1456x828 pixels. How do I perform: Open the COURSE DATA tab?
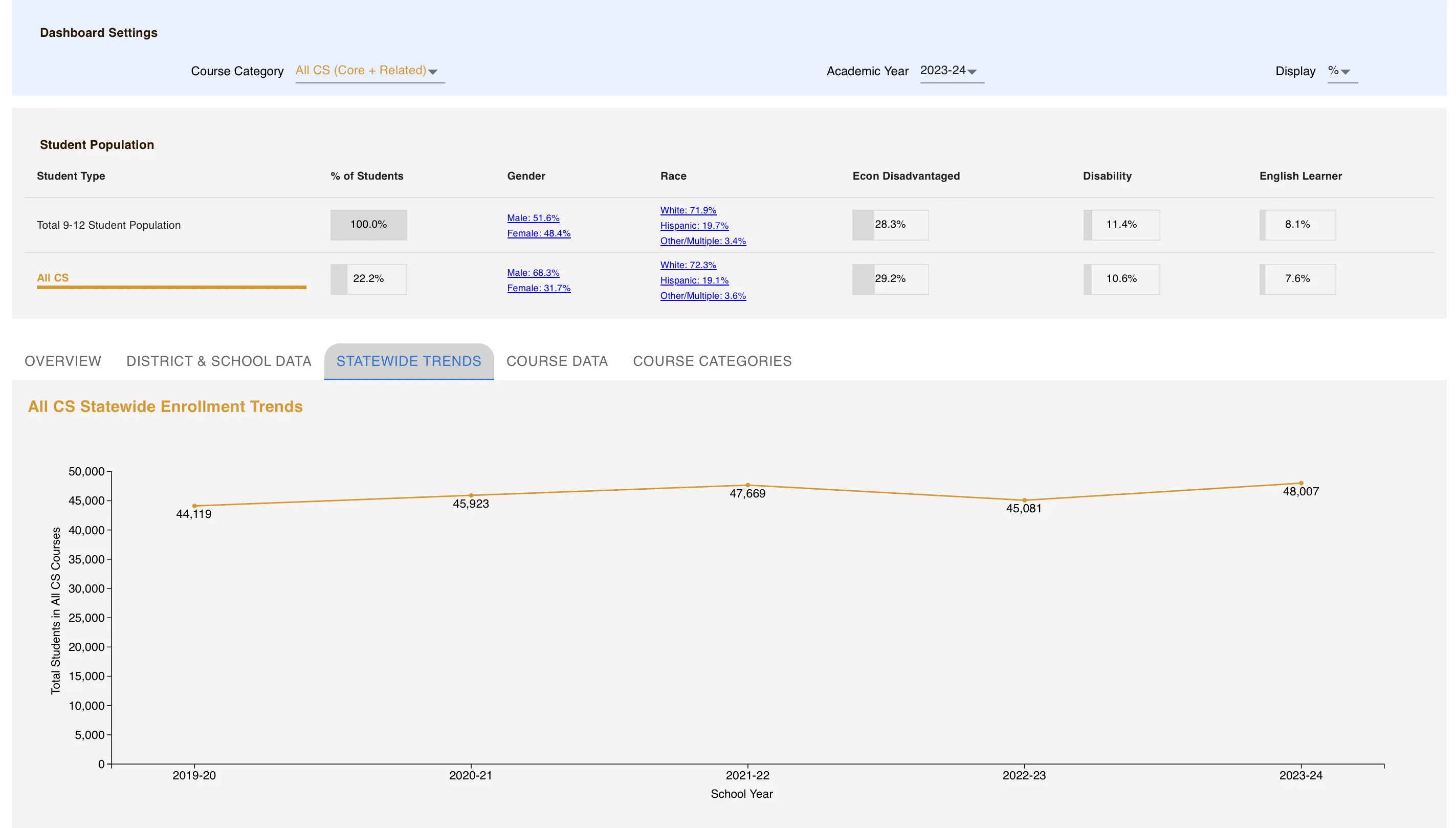[557, 361]
